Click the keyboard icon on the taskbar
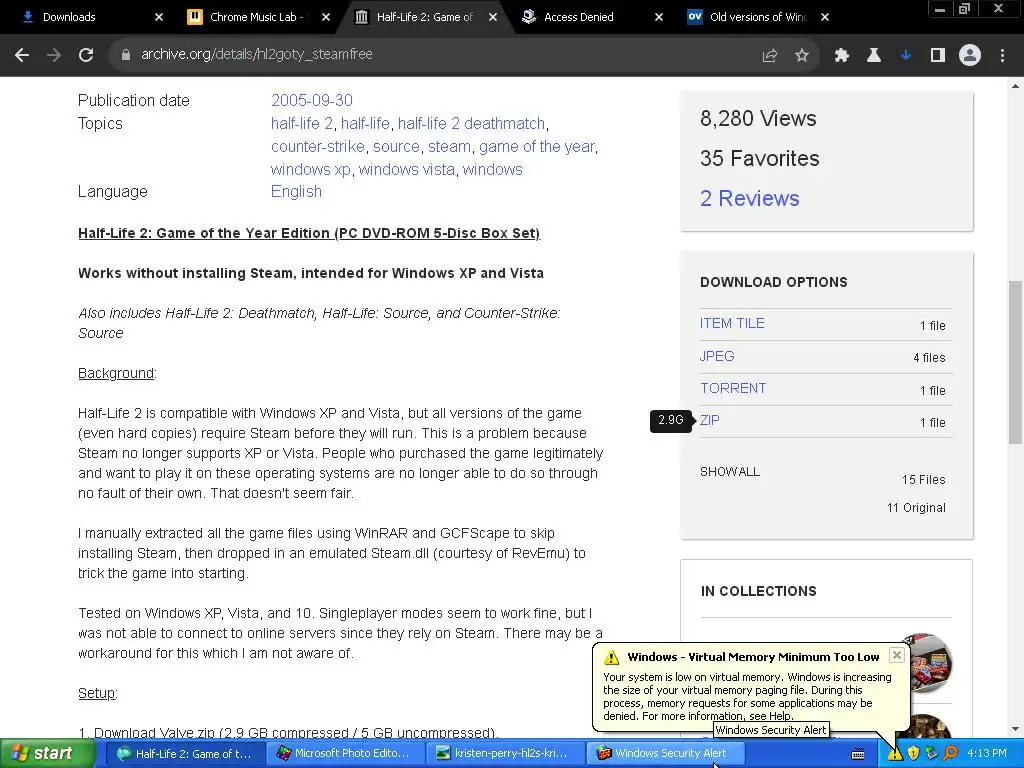1024x768 pixels. [858, 754]
